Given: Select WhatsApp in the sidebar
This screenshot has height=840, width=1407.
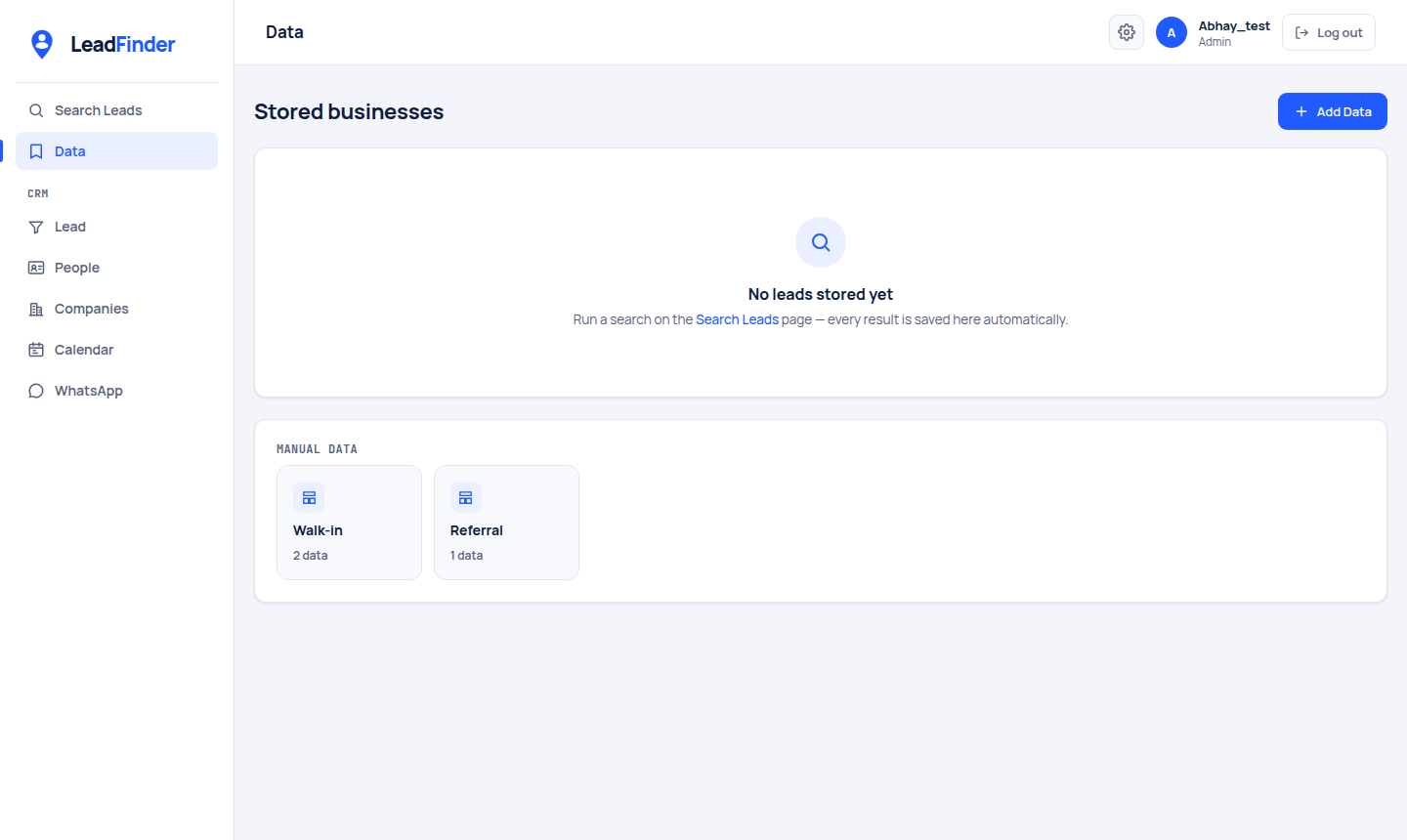Looking at the screenshot, I should click(116, 391).
